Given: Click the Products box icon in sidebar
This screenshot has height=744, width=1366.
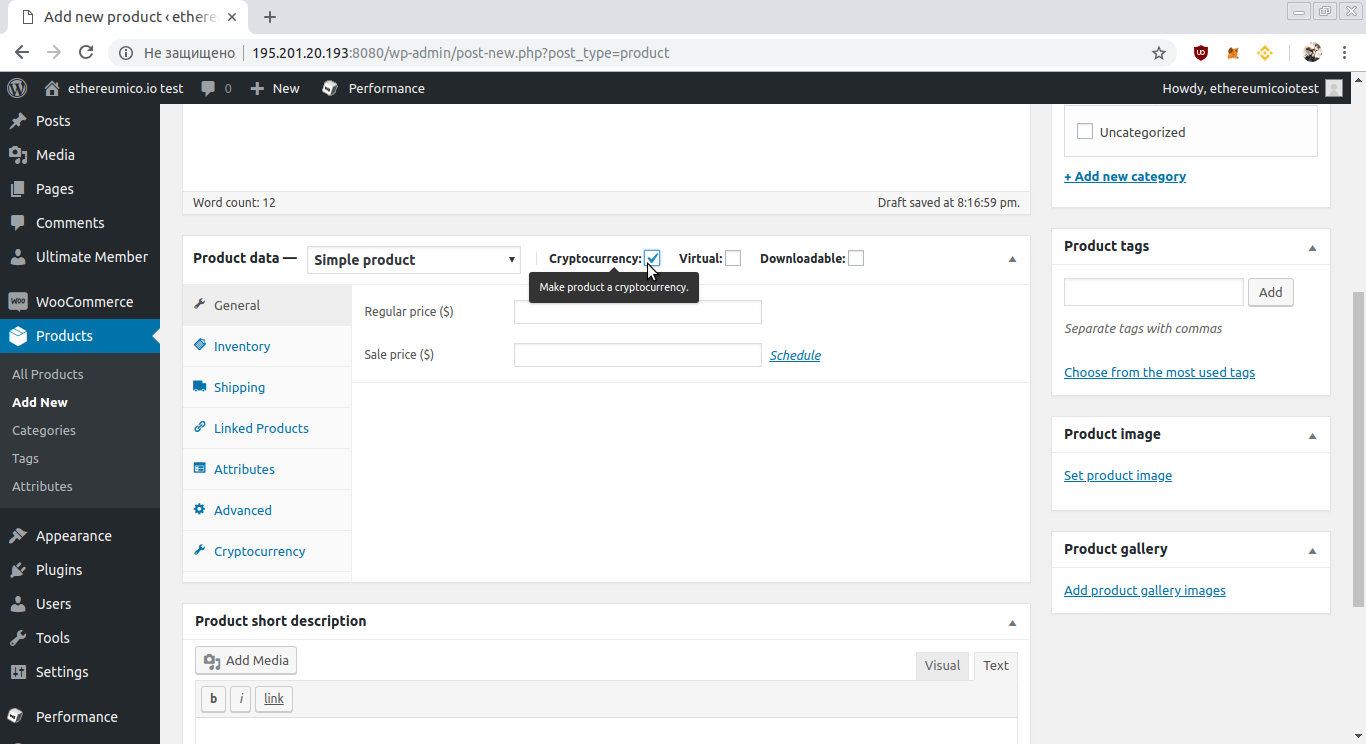Looking at the screenshot, I should click(17, 336).
